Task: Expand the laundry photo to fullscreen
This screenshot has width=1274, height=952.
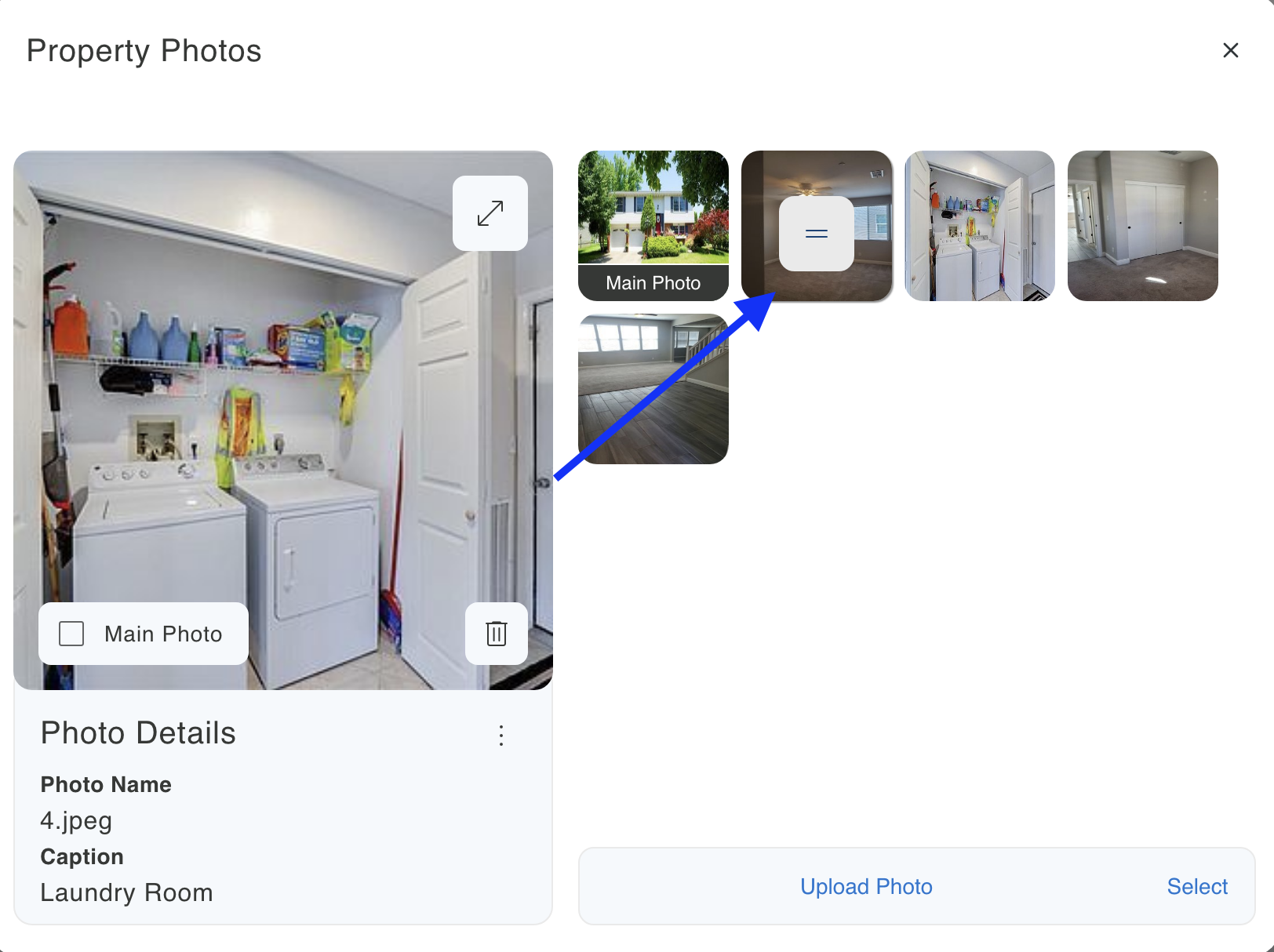Action: [x=490, y=213]
